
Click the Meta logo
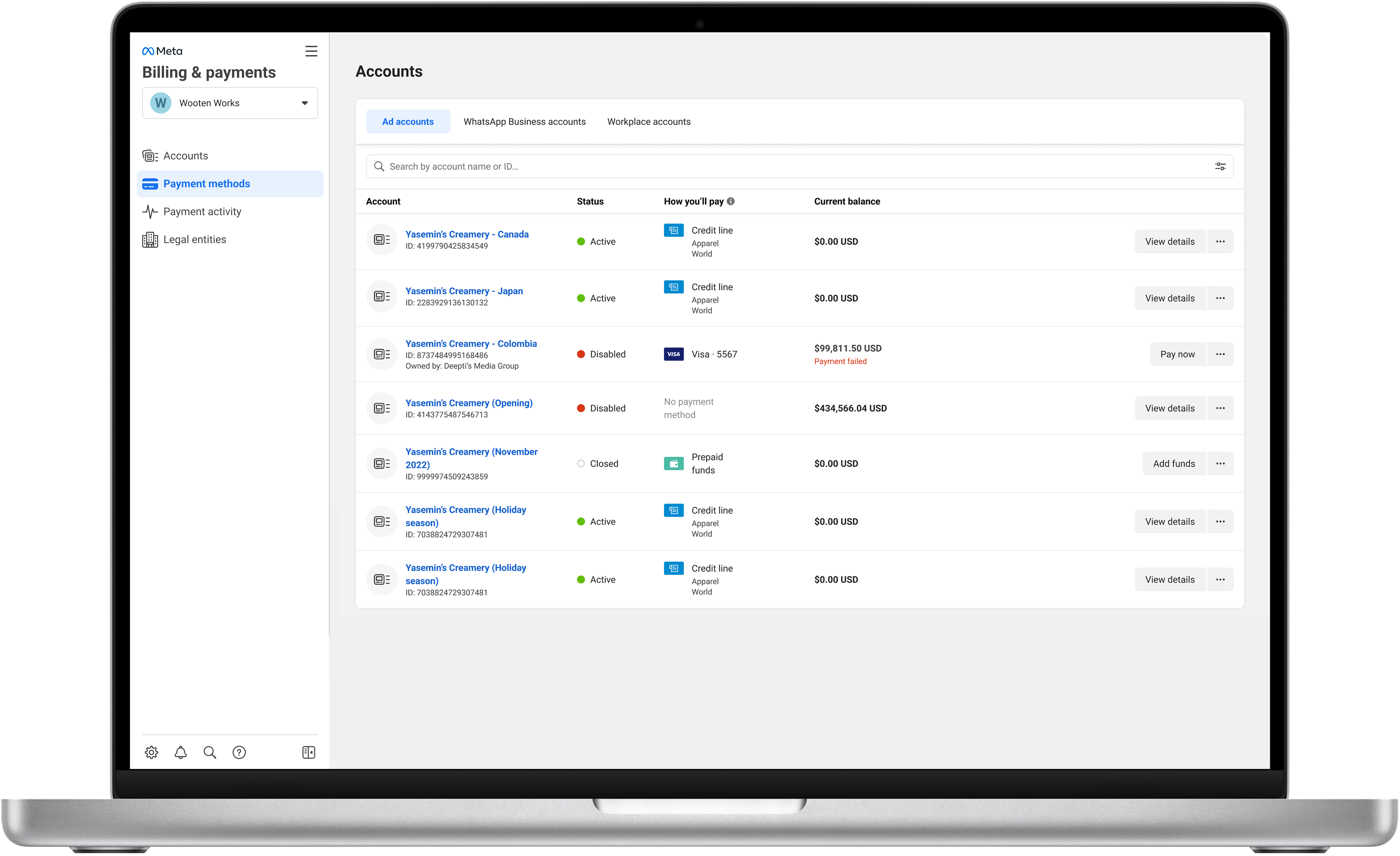click(x=162, y=51)
